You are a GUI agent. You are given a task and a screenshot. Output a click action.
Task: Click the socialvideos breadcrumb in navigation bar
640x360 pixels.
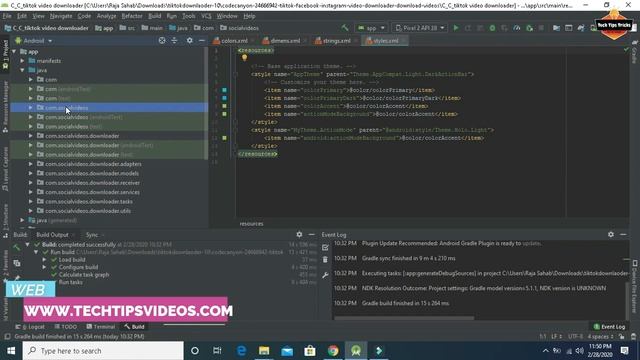pos(240,28)
